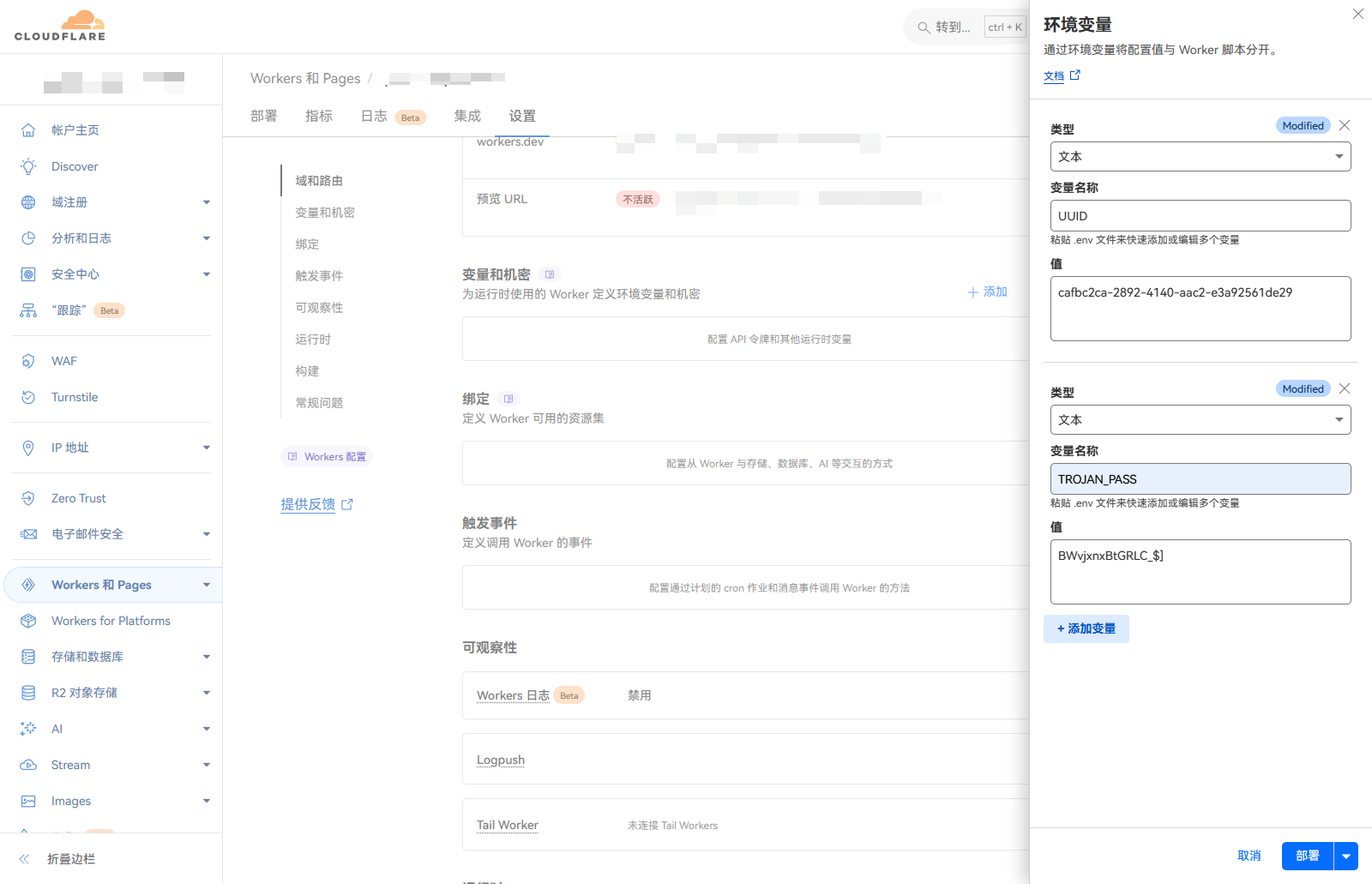Switch to the 日志 Beta tab

pyautogui.click(x=374, y=116)
